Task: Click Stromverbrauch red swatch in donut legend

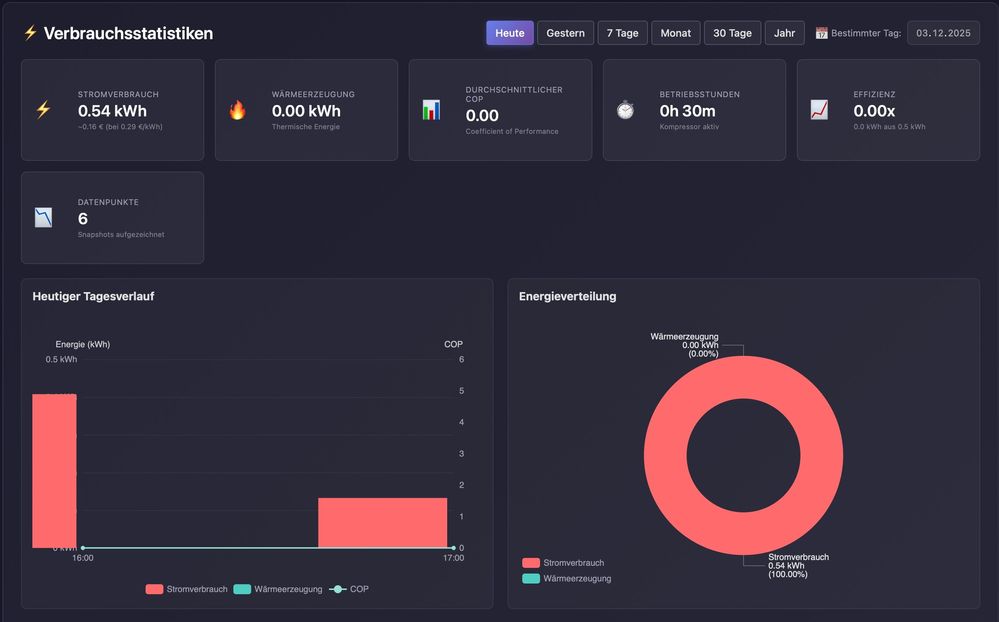Action: click(x=531, y=563)
